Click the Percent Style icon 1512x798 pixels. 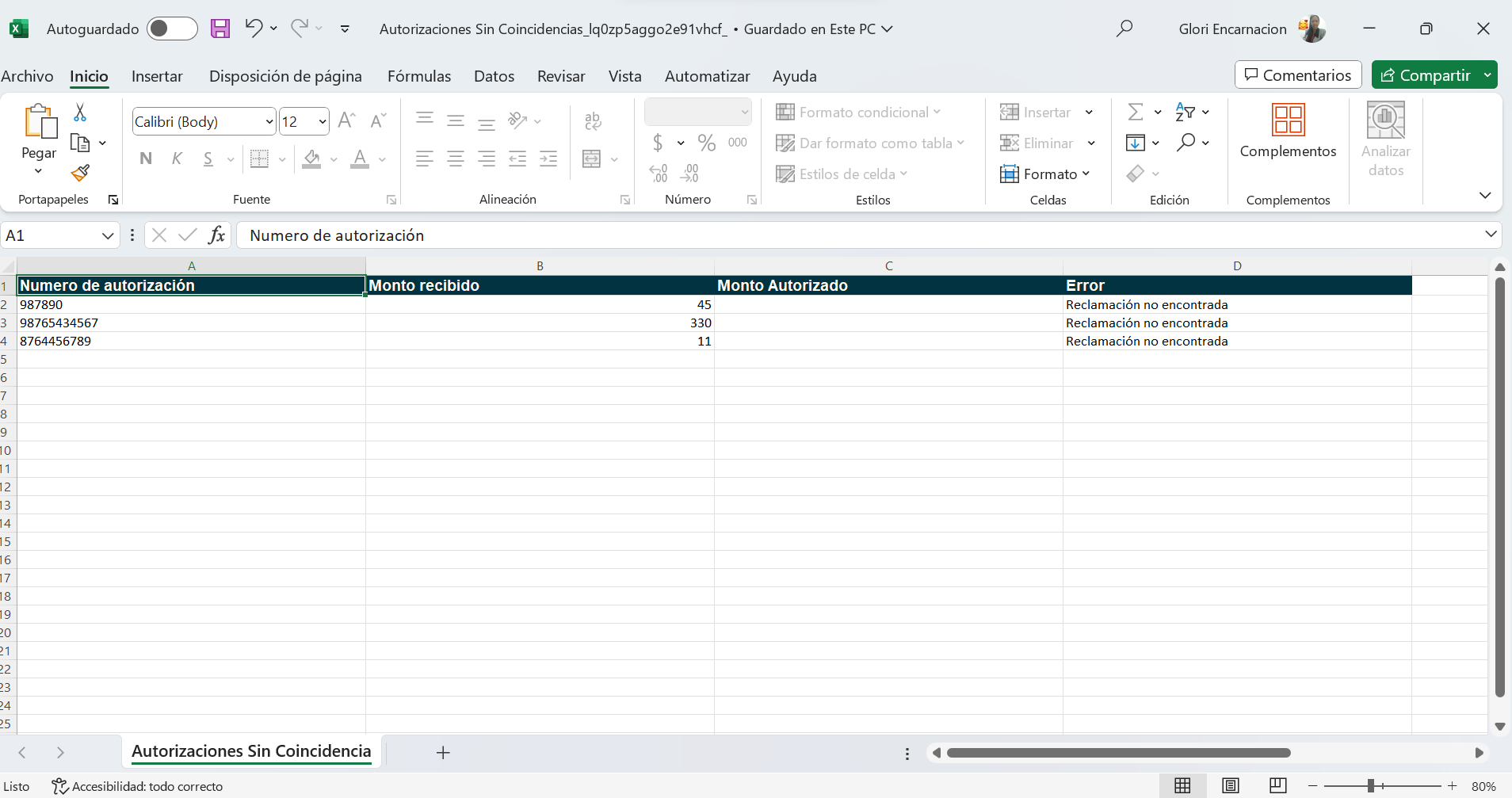point(707,143)
